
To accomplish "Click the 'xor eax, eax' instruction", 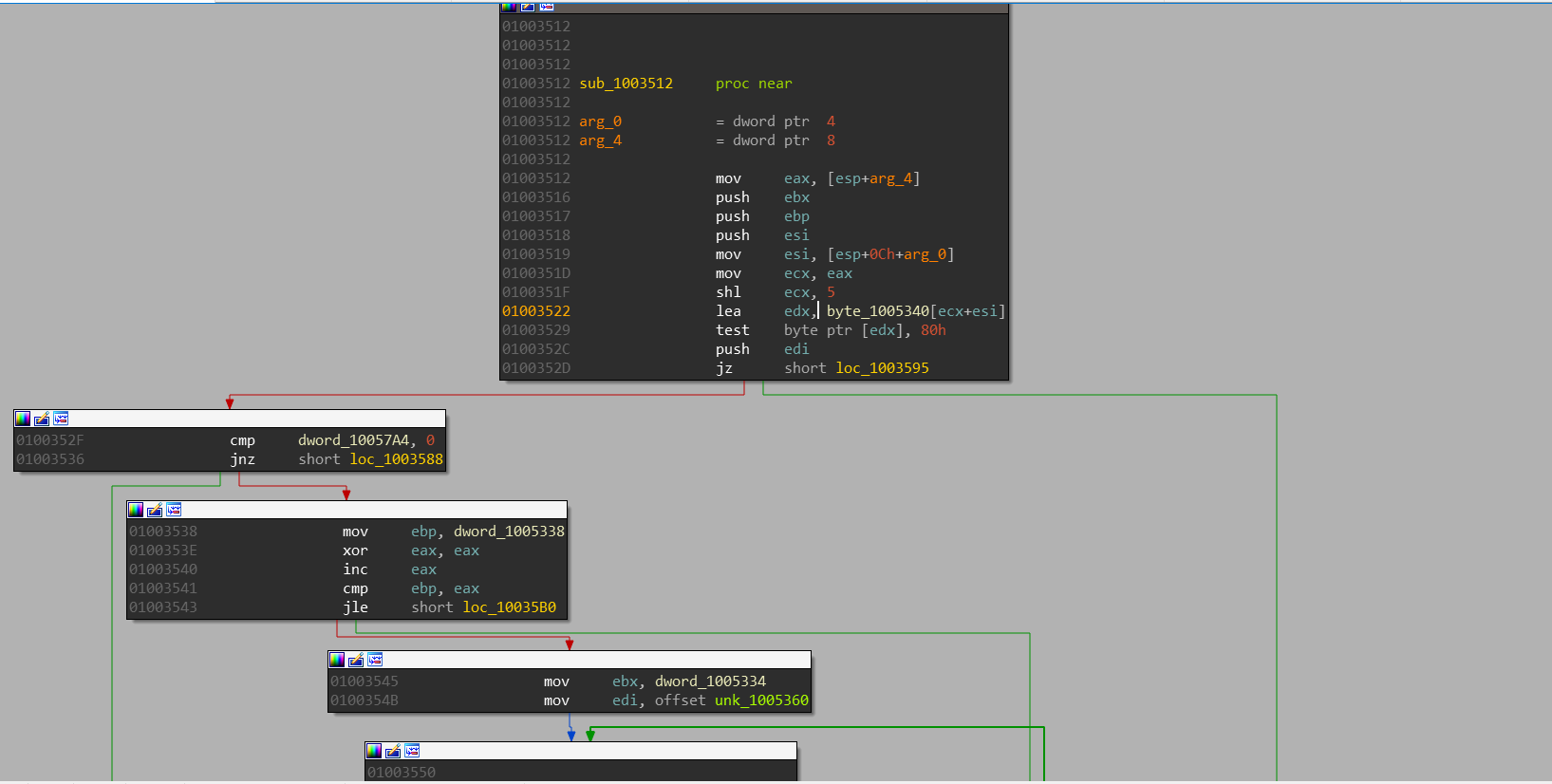I will (x=411, y=551).
